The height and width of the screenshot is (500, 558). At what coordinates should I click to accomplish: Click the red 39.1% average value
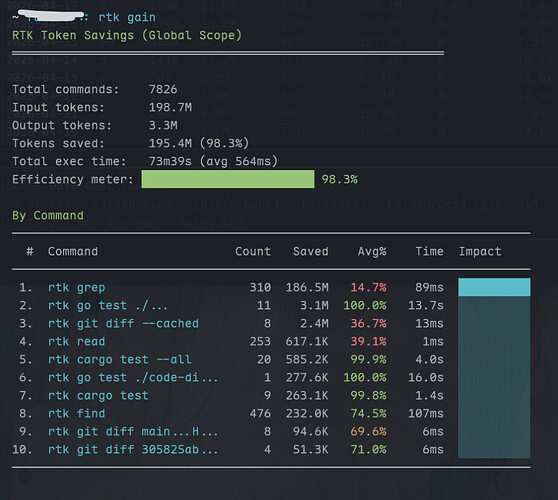tap(368, 341)
